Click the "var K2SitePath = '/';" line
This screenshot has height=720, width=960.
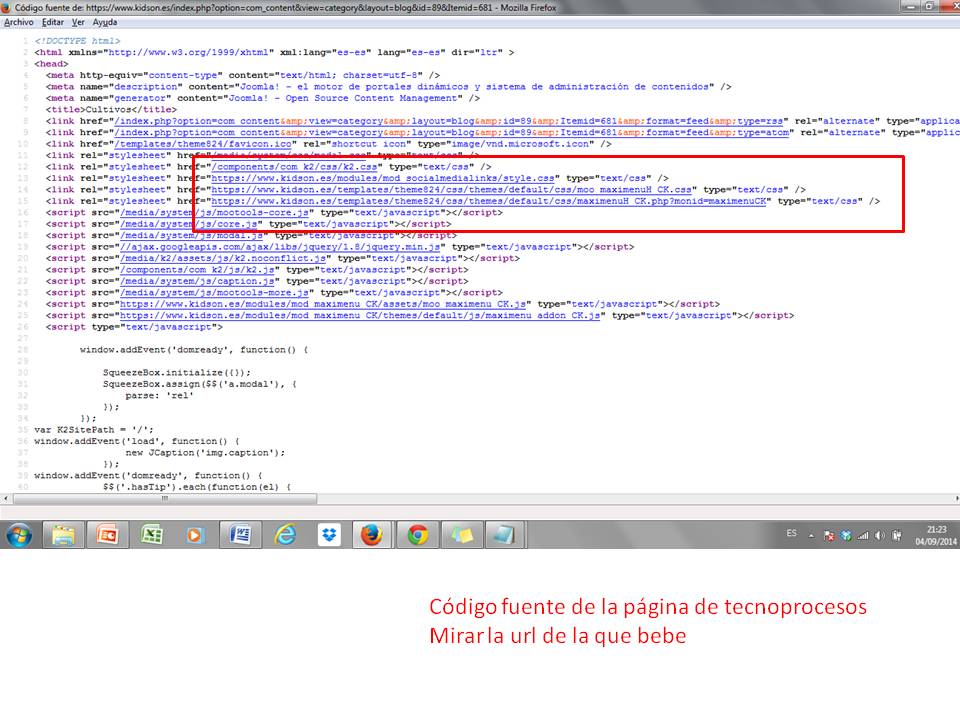pyautogui.click(x=94, y=430)
